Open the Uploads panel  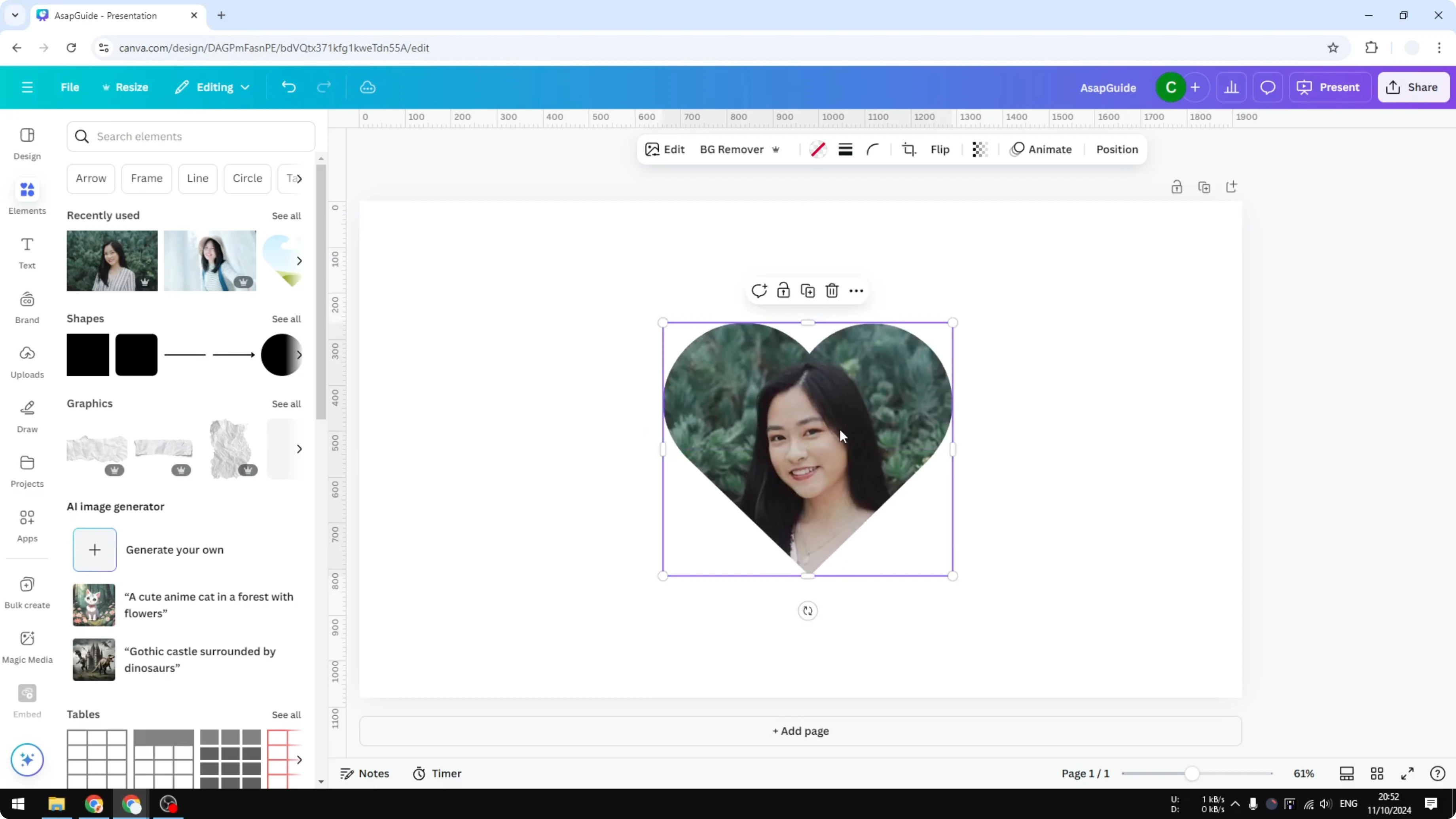[27, 362]
